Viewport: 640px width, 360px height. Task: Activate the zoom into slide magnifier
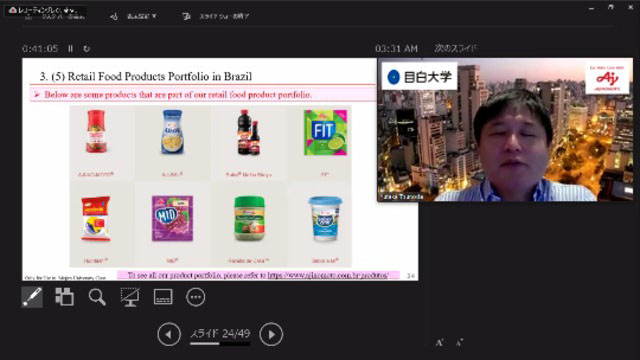point(97,297)
